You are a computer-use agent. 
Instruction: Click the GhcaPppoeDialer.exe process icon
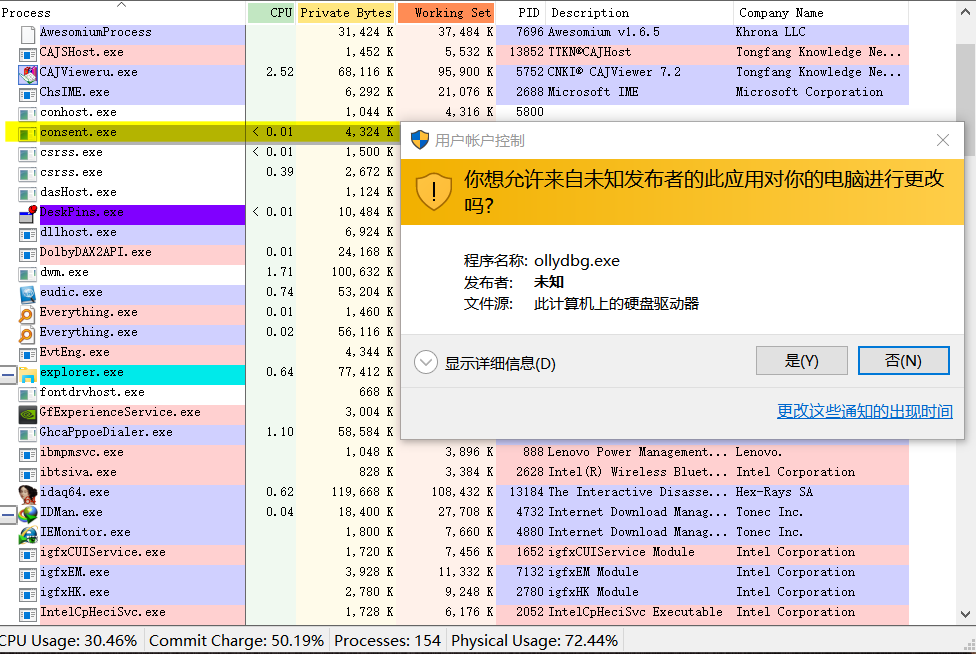click(x=27, y=434)
